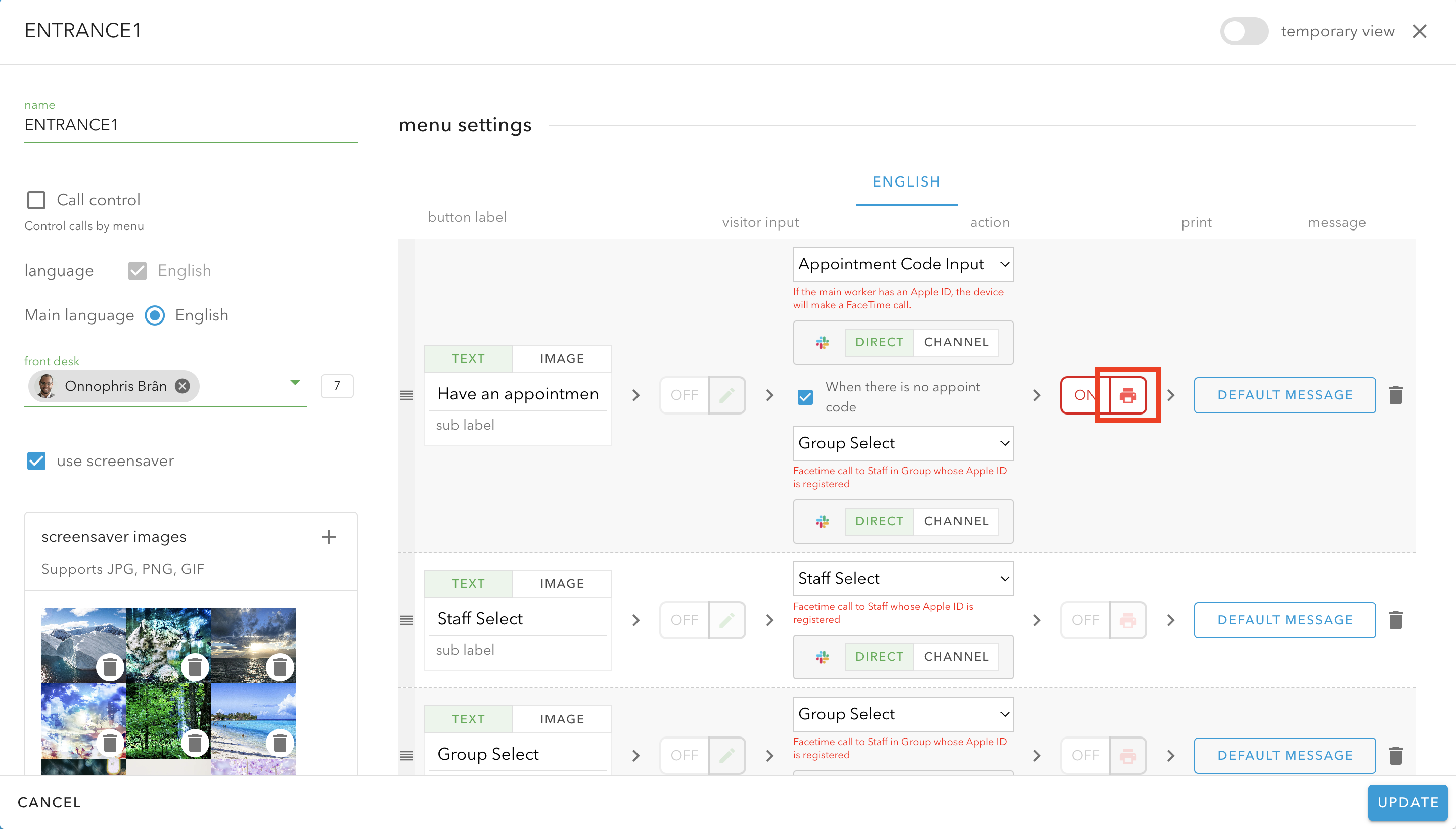Grab the drag handle of the appointment row
The image size is (1456, 829).
click(406, 395)
